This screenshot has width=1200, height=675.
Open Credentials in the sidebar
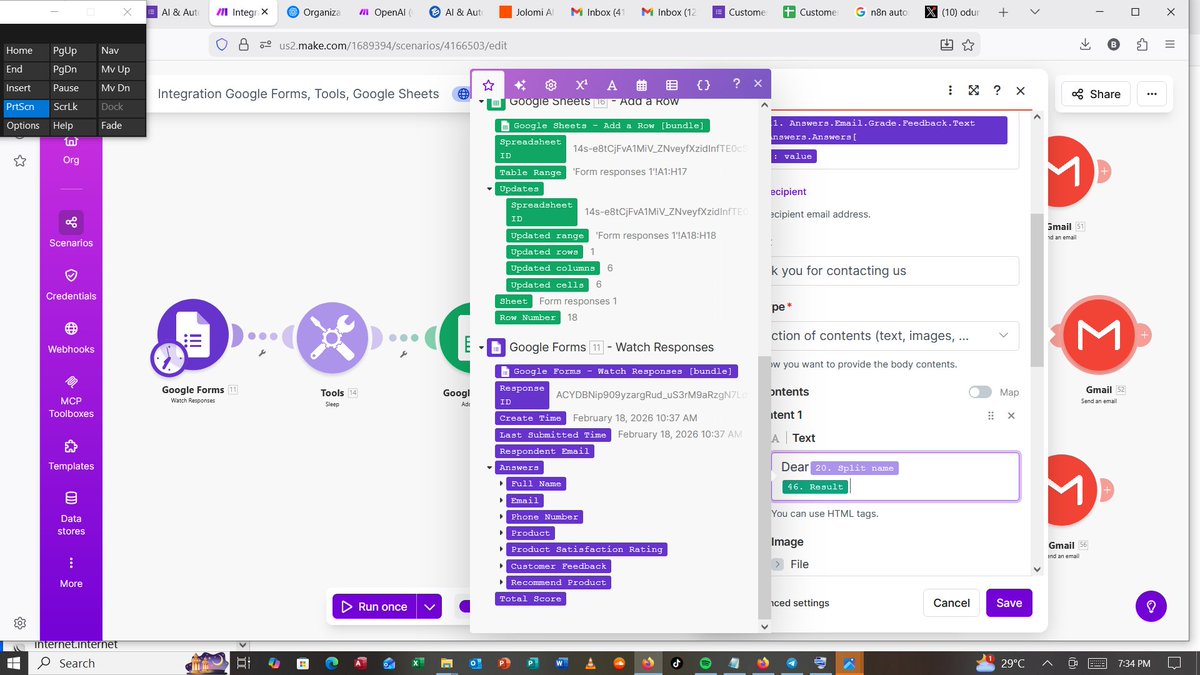pyautogui.click(x=71, y=284)
